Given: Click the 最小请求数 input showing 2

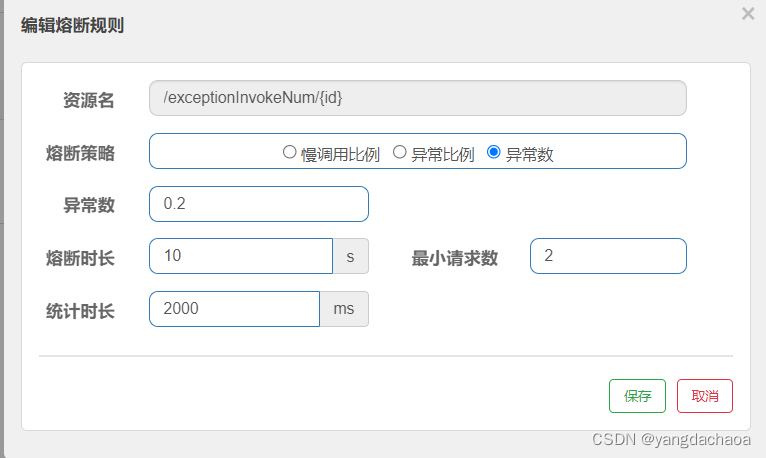Looking at the screenshot, I should 608,256.
